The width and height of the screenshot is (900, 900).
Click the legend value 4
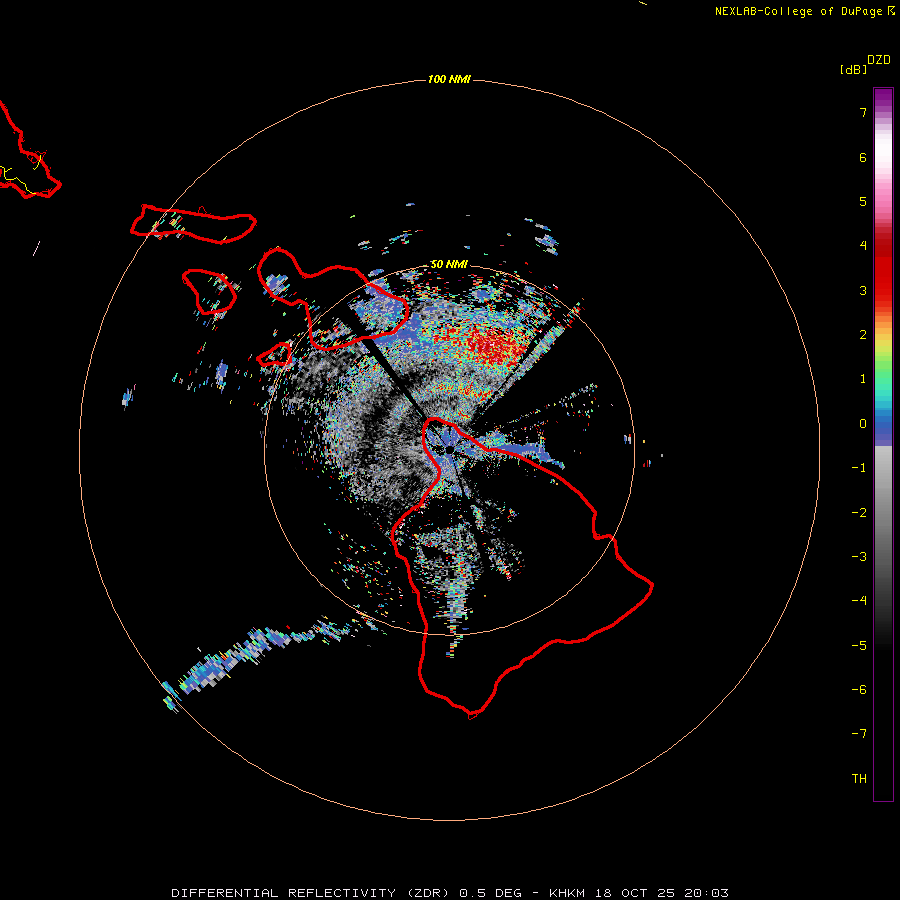coord(863,246)
